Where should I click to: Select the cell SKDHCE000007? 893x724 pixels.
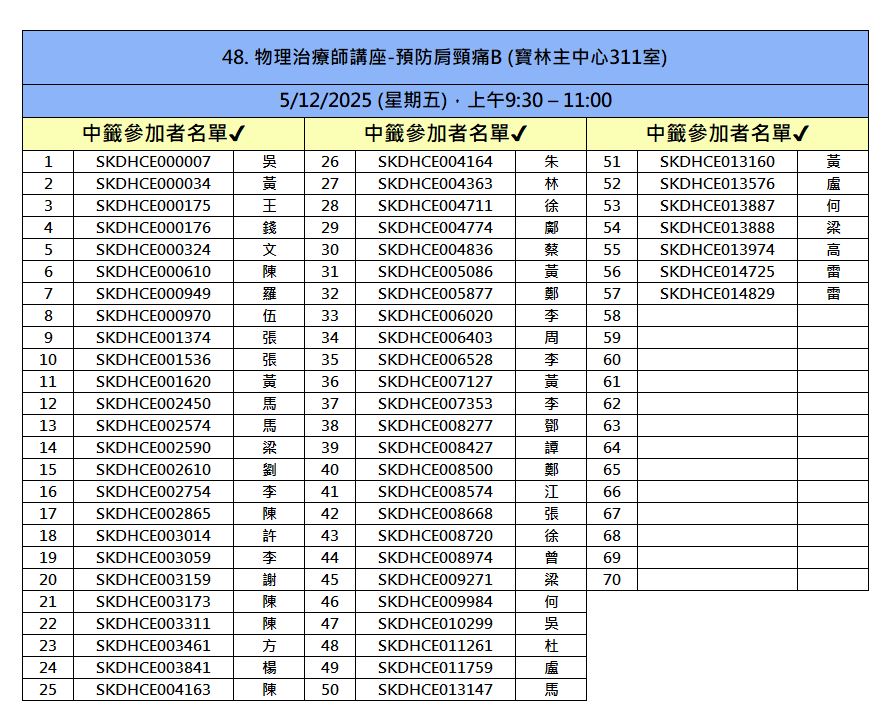[x=153, y=162]
